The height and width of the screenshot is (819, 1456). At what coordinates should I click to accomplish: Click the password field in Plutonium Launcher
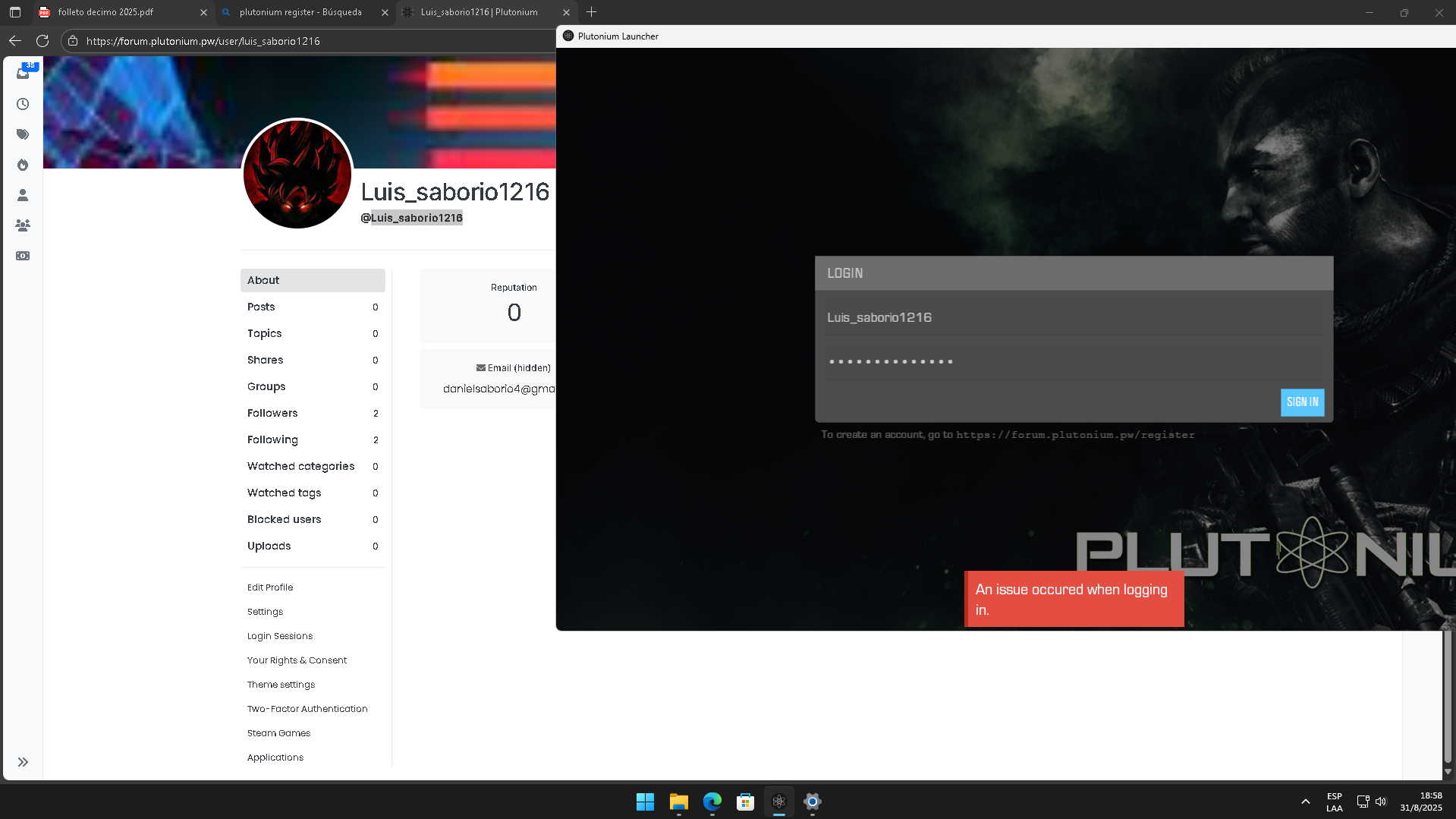pyautogui.click(x=1074, y=361)
